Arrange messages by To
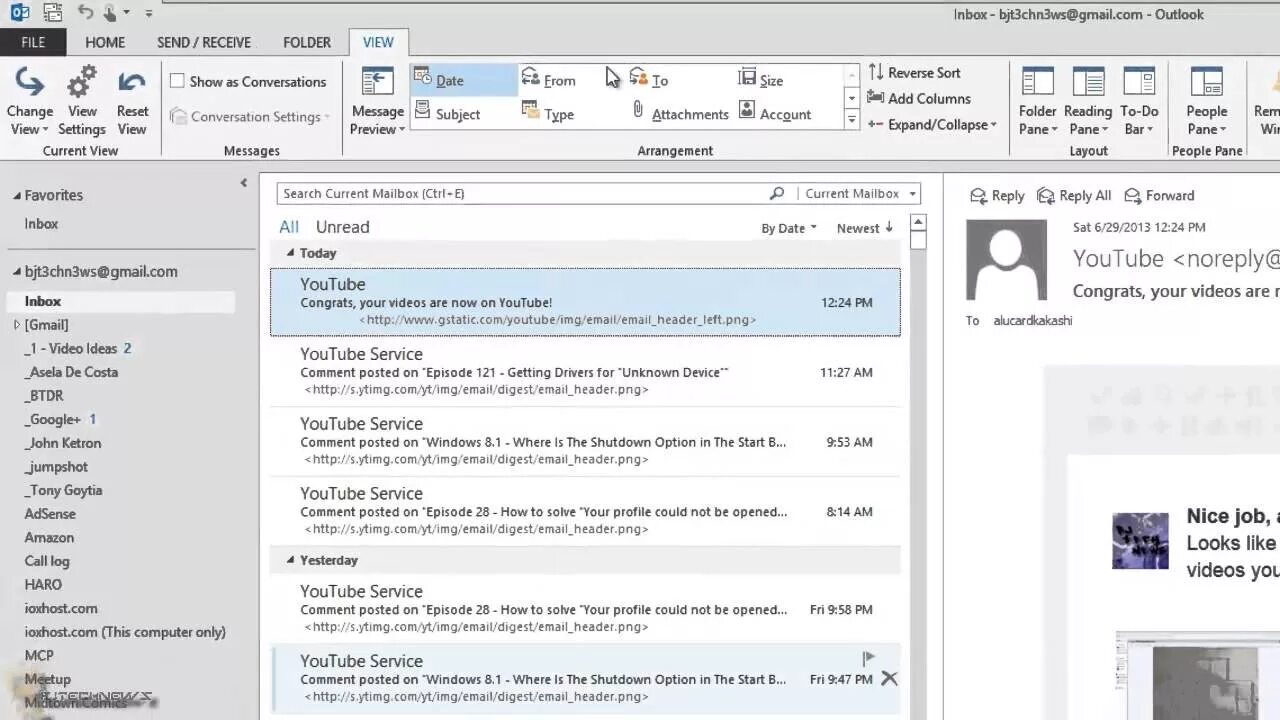 (648, 80)
